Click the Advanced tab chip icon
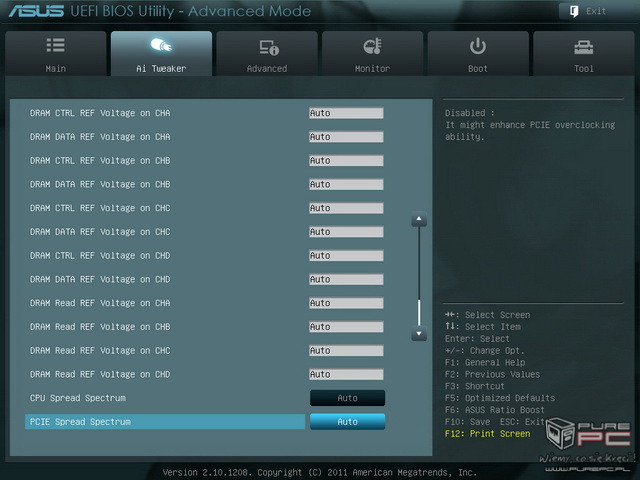Viewport: 640px width, 480px height. pos(267,47)
